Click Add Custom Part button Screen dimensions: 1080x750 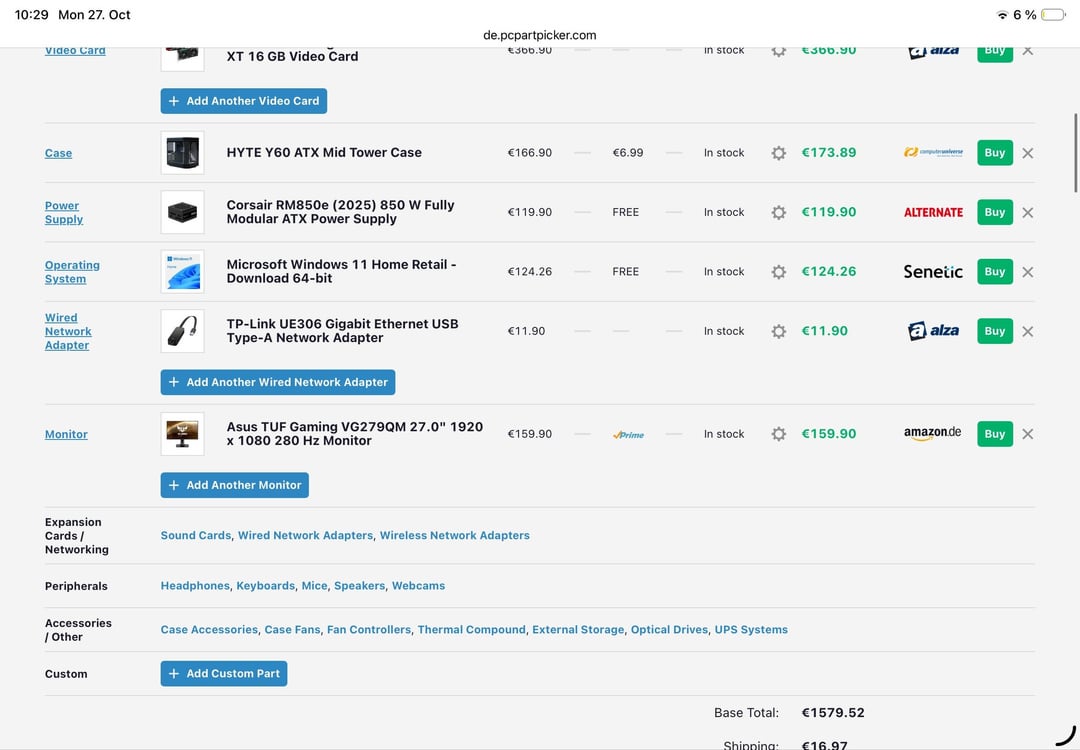click(x=224, y=674)
